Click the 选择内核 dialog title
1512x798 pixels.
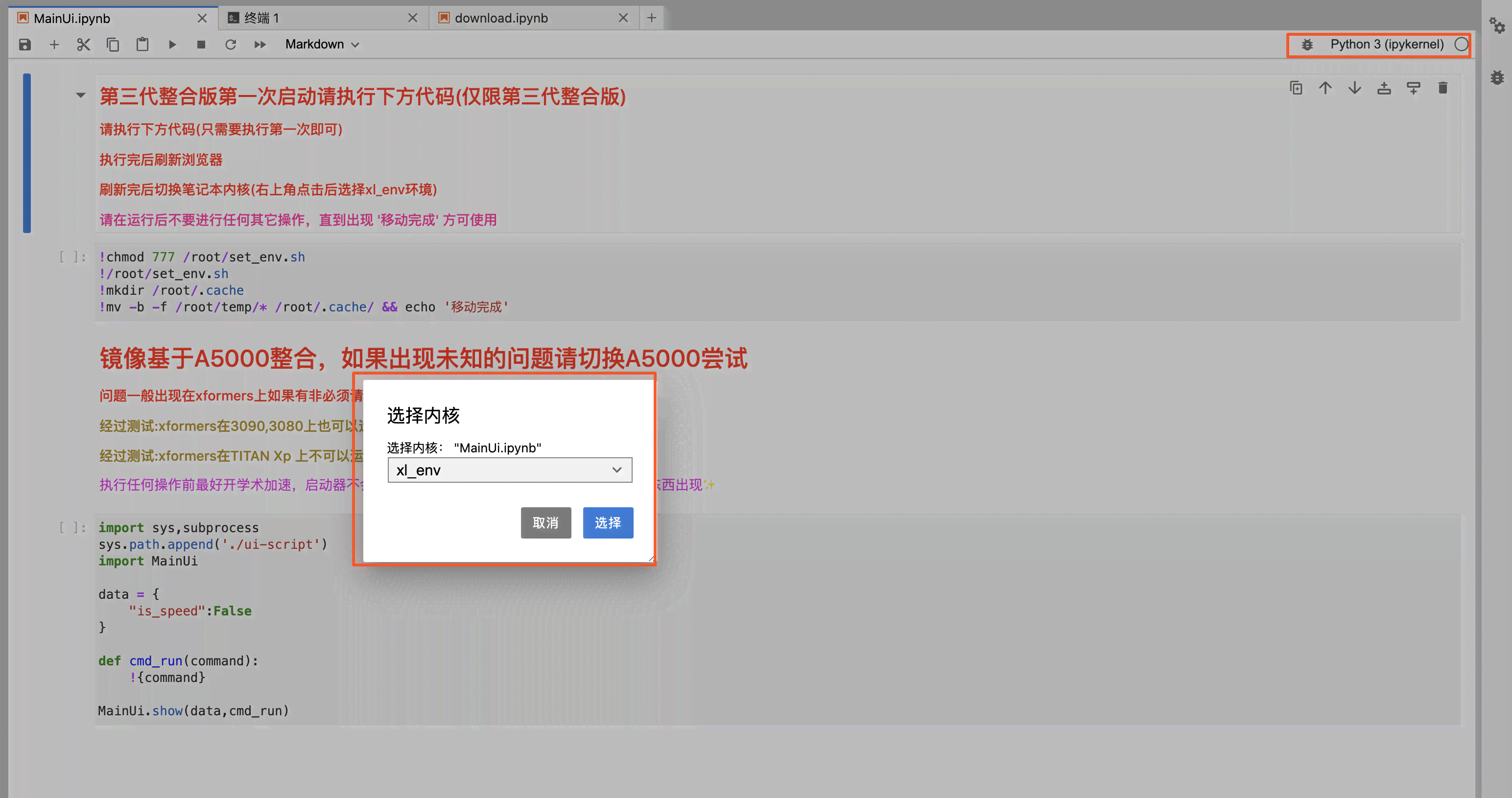pyautogui.click(x=423, y=416)
